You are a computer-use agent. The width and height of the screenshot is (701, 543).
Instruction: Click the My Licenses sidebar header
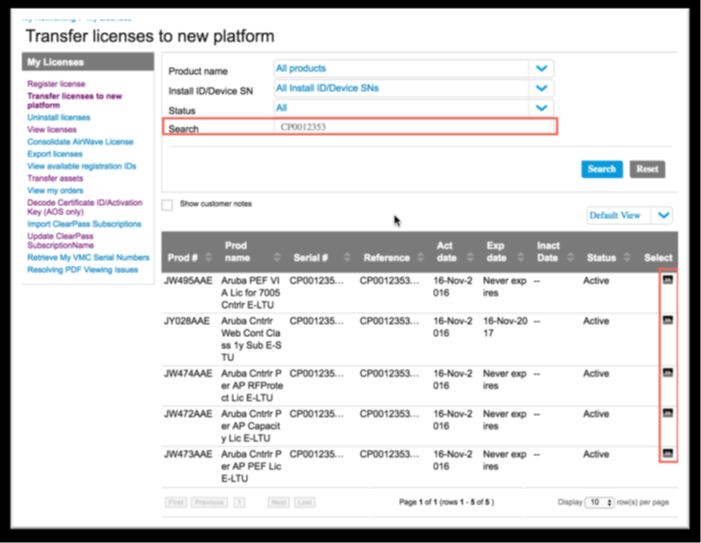coord(88,62)
